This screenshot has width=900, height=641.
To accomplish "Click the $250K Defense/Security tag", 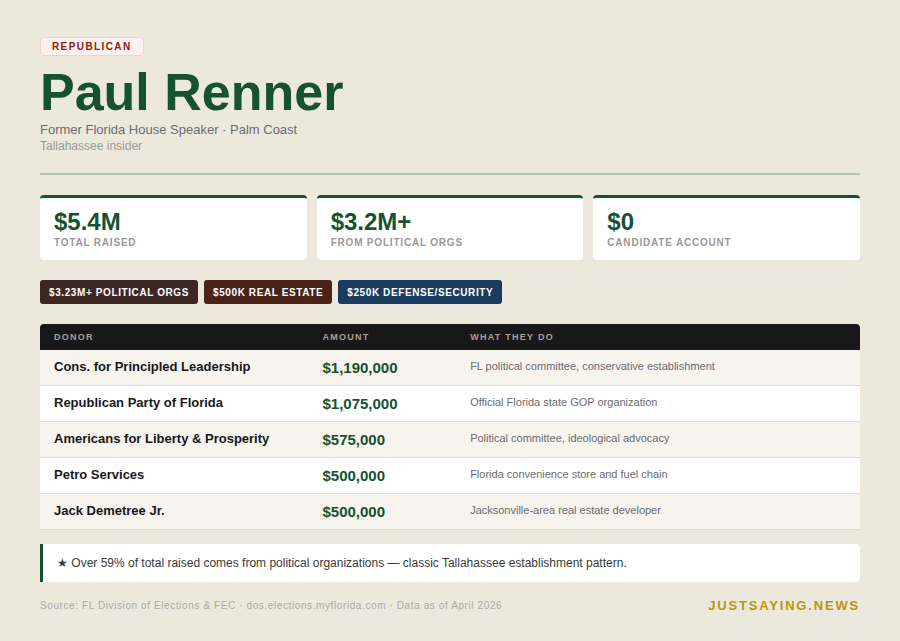I will click(419, 292).
